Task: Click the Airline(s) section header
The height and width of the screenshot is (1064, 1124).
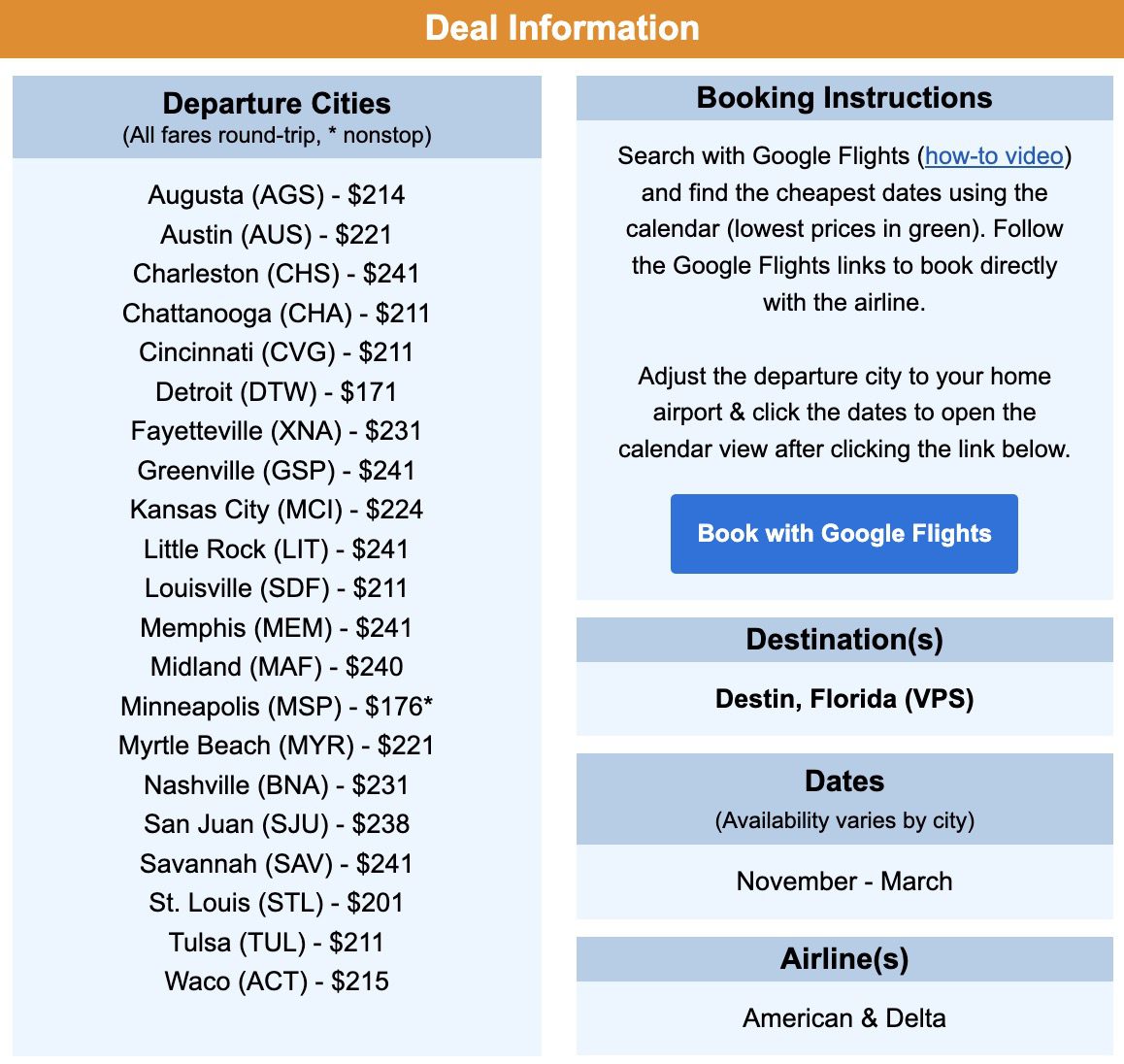Action: pos(843,958)
